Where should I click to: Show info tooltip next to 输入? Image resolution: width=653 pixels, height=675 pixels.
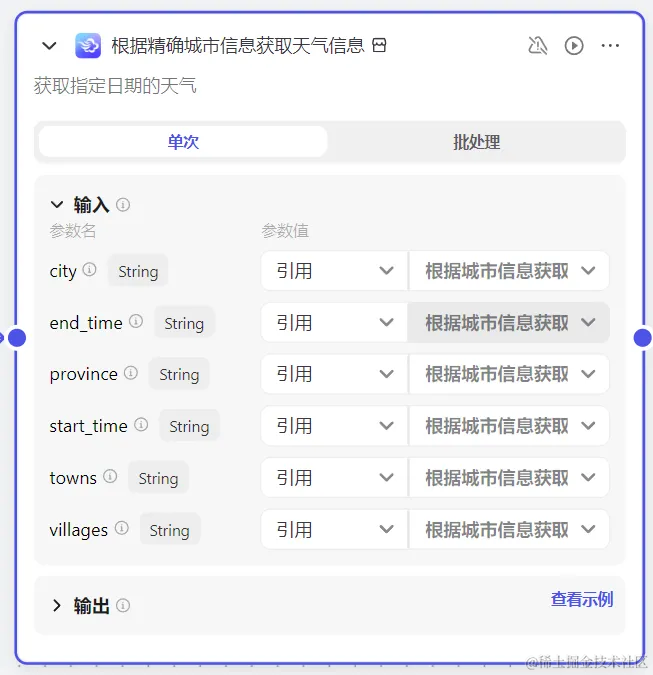pyautogui.click(x=123, y=204)
